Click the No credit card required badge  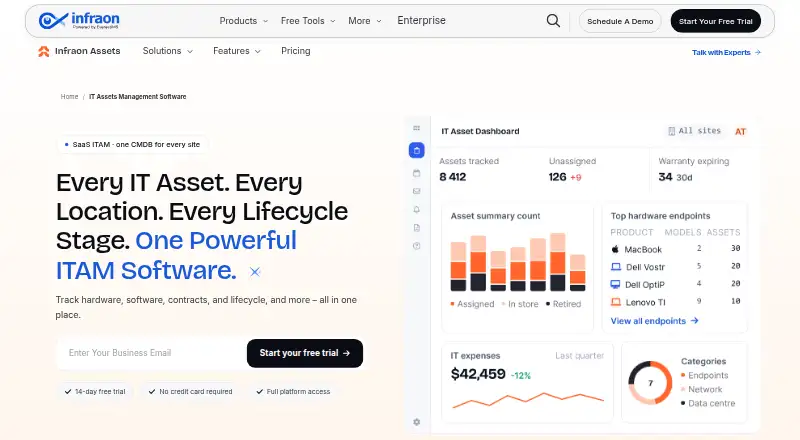coord(190,392)
